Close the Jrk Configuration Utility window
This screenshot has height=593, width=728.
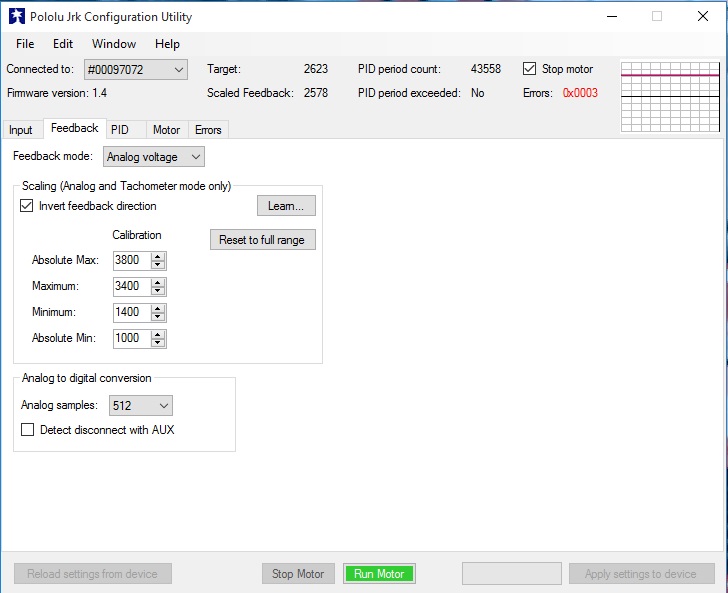tap(702, 16)
